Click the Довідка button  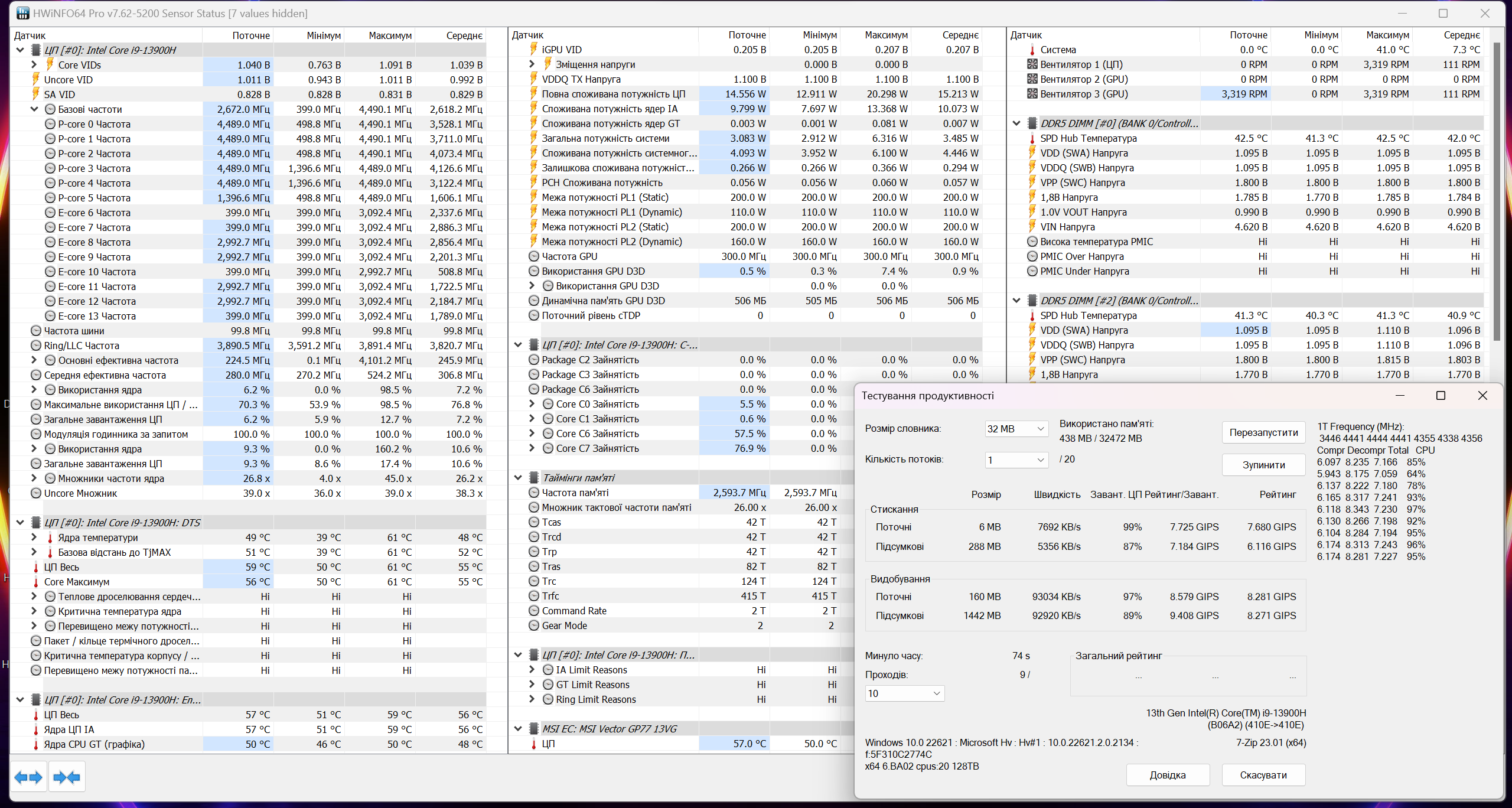click(1167, 775)
